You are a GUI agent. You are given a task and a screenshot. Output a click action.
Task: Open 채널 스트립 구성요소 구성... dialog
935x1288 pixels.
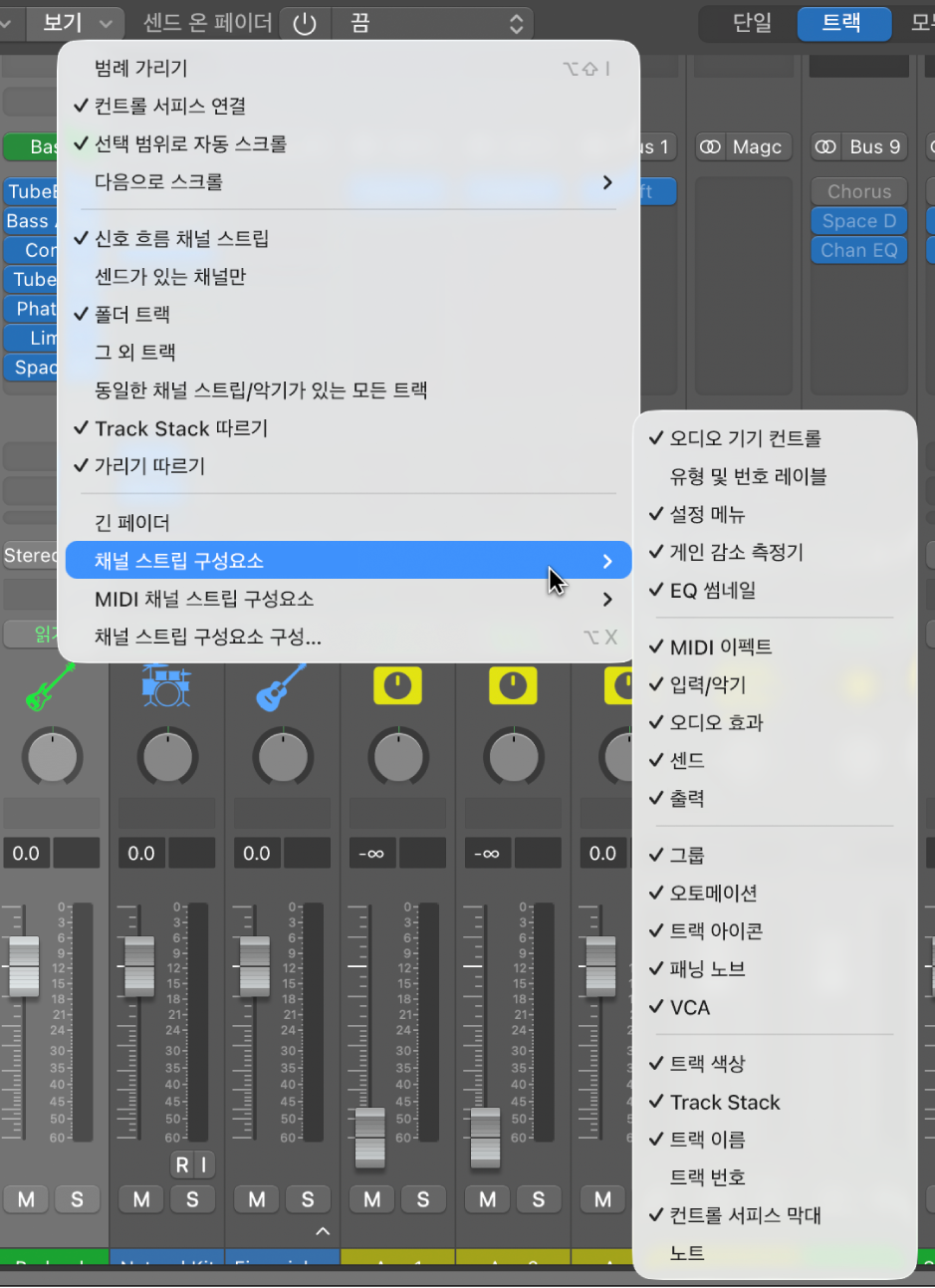click(x=349, y=637)
